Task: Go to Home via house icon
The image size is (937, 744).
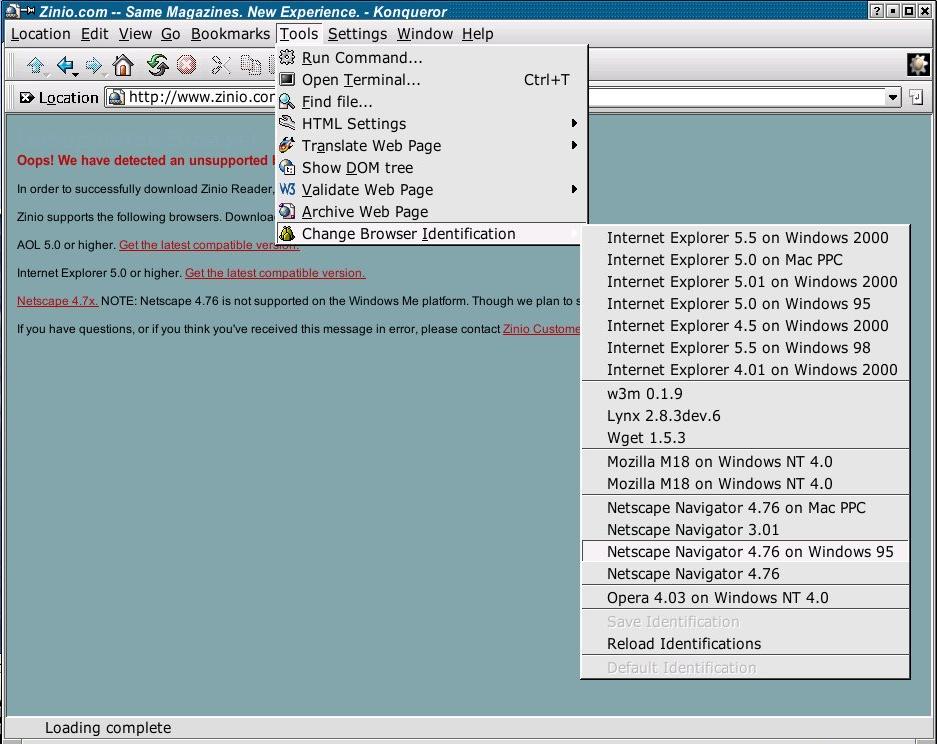Action: pyautogui.click(x=123, y=66)
